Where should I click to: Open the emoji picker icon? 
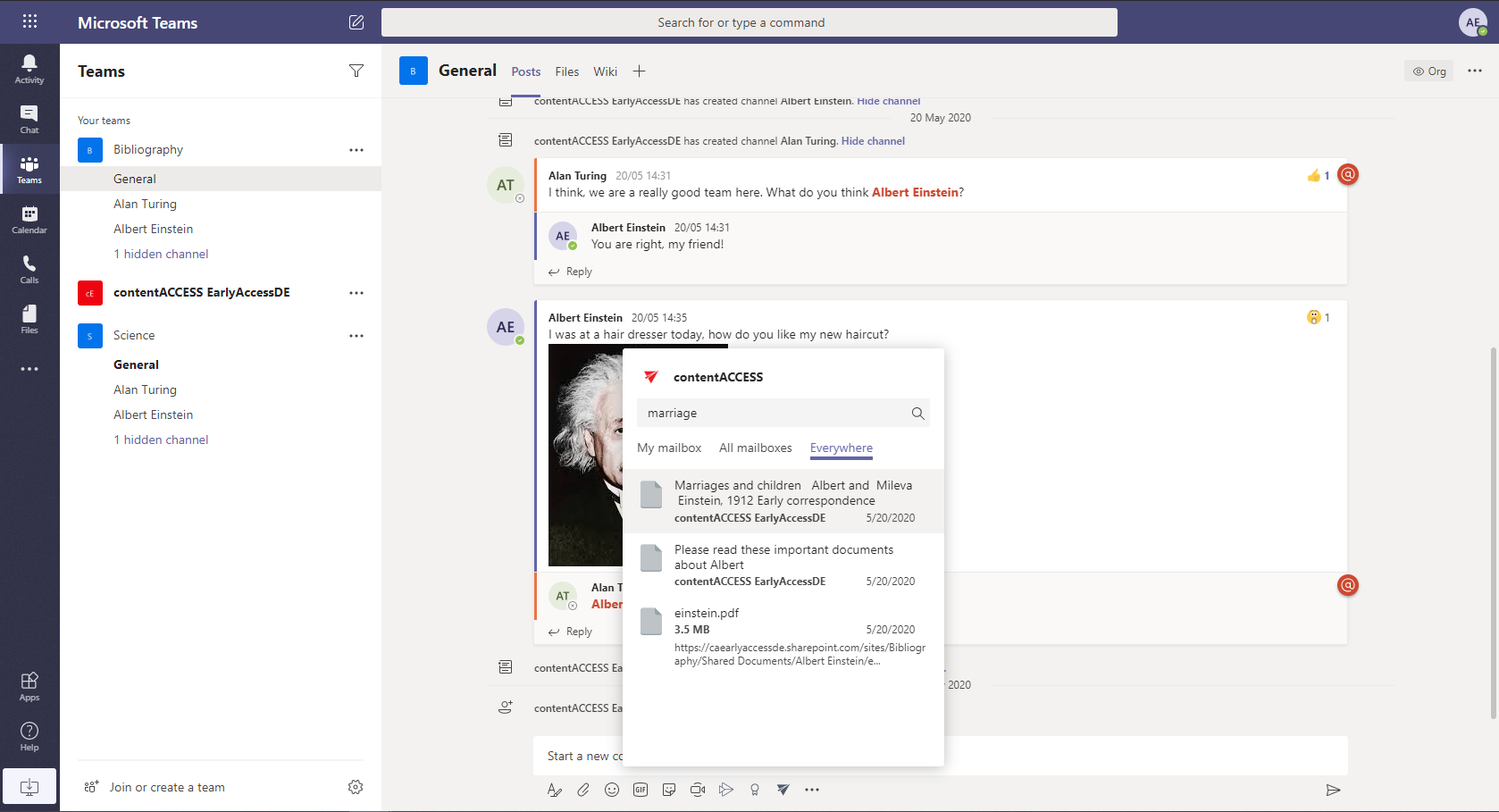(612, 790)
